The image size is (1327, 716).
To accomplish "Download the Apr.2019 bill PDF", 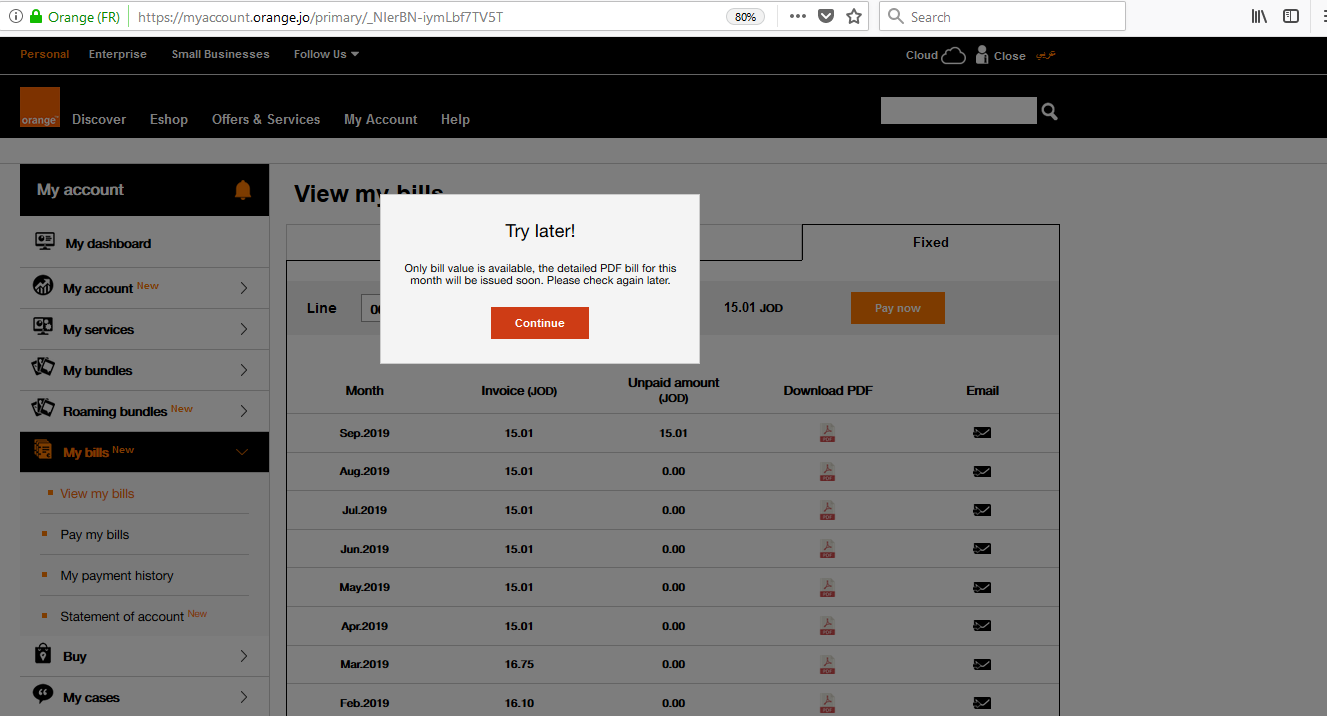I will tap(827, 626).
